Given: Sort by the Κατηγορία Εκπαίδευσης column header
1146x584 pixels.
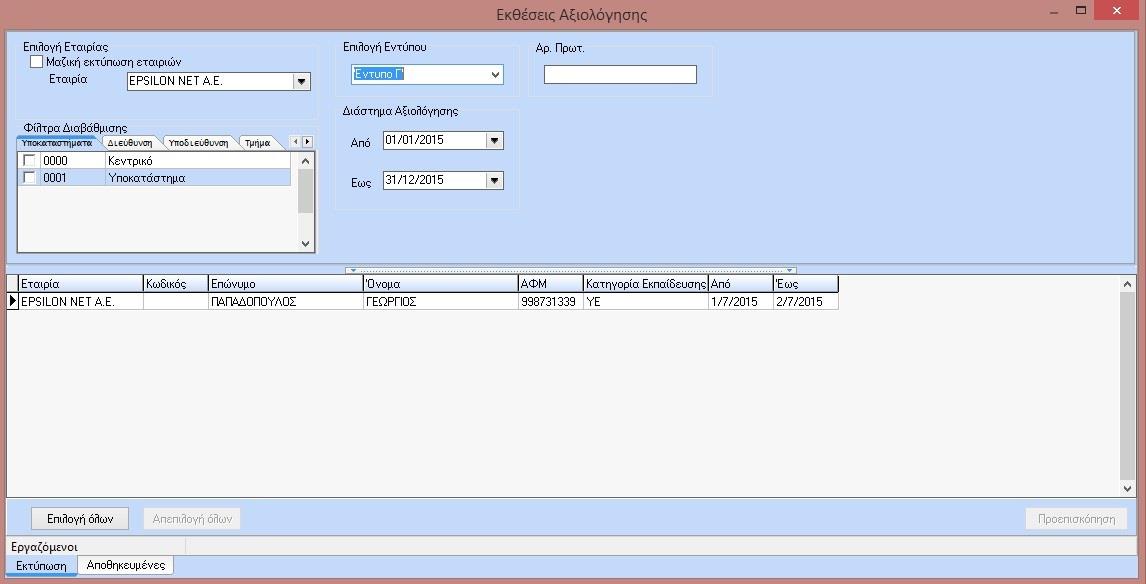Looking at the screenshot, I should 645,284.
